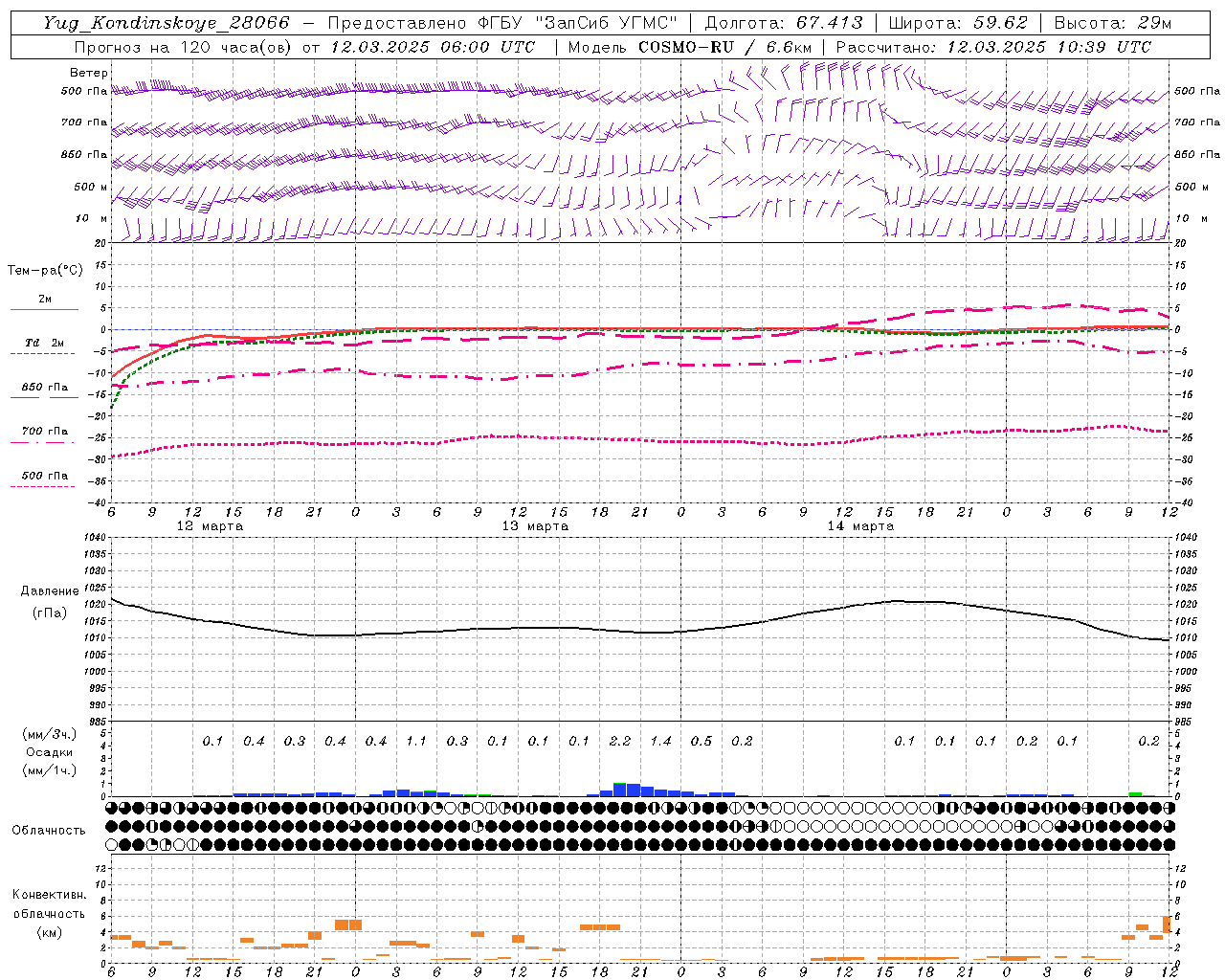The width and height of the screenshot is (1225, 980).
Task: Click the 700 гПа temperature legend label
Action: pyautogui.click(x=45, y=431)
